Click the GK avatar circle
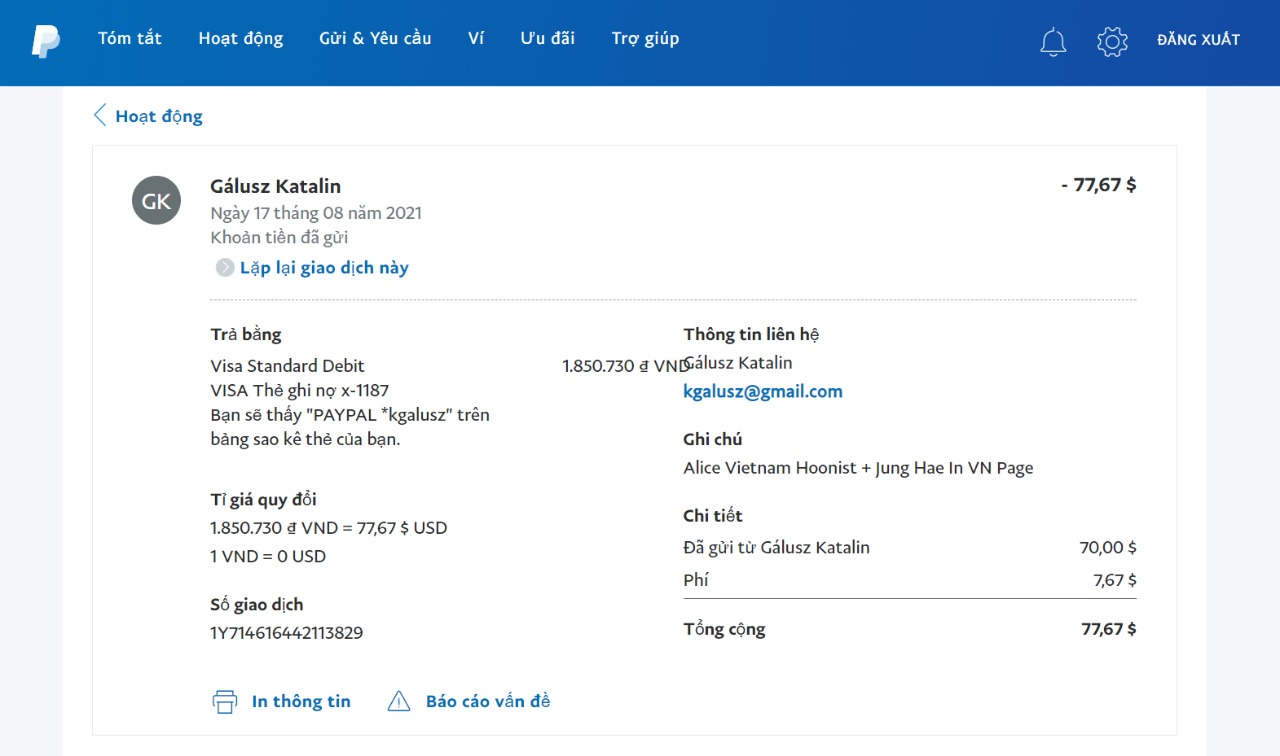Image resolution: width=1280 pixels, height=756 pixels. tap(156, 200)
